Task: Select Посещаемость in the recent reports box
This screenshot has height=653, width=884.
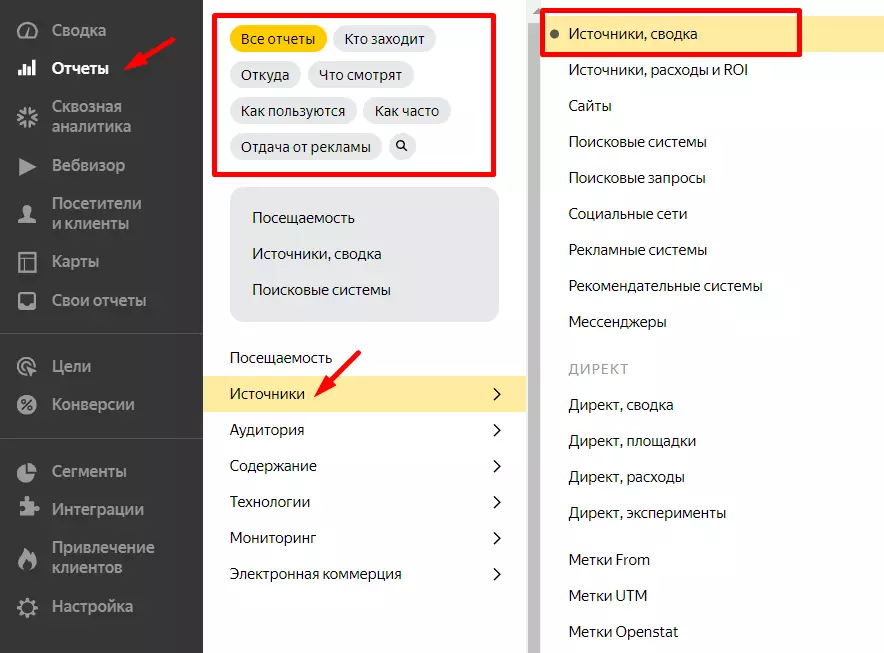Action: coord(303,218)
